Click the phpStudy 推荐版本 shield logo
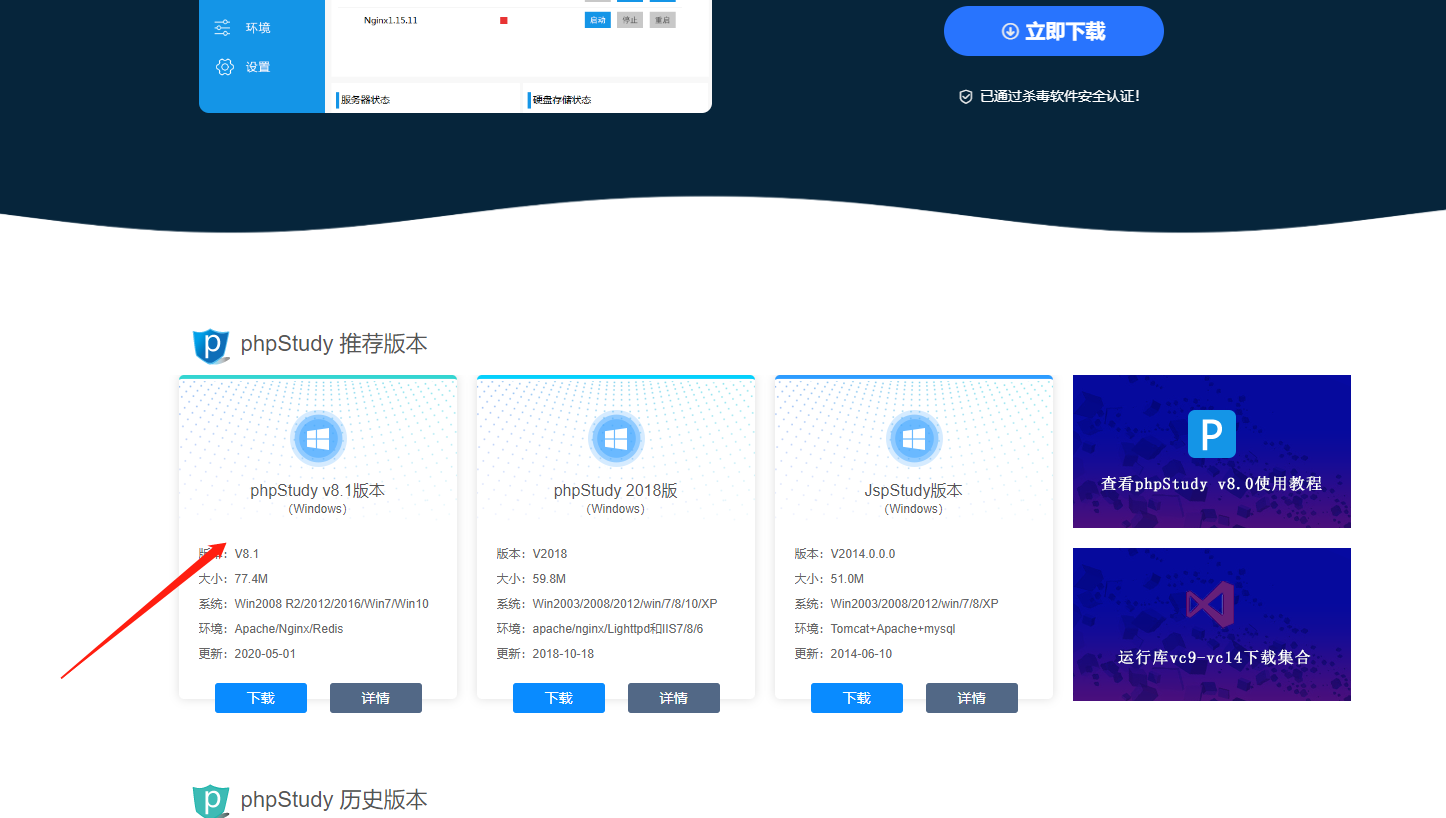 (x=211, y=345)
